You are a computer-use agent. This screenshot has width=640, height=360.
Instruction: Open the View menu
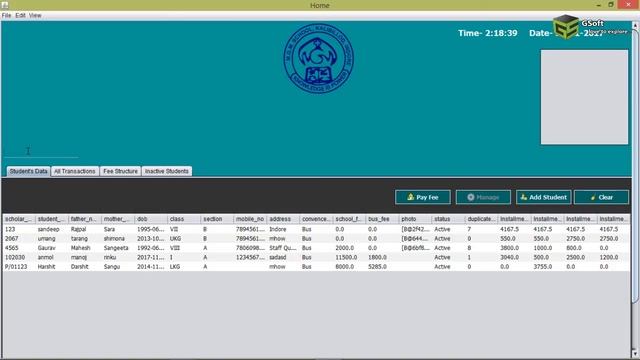click(35, 16)
